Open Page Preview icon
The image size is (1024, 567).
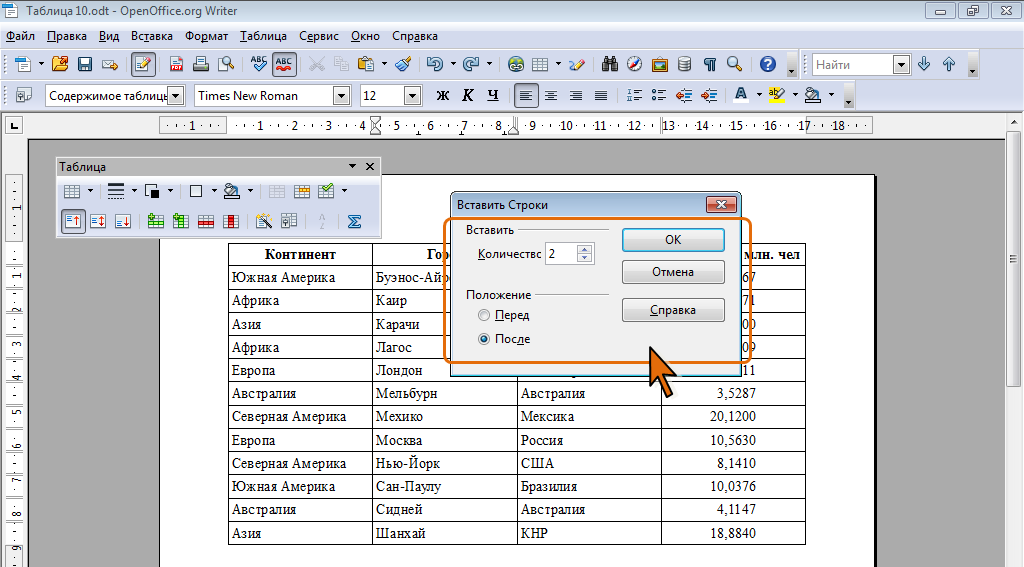[226, 64]
